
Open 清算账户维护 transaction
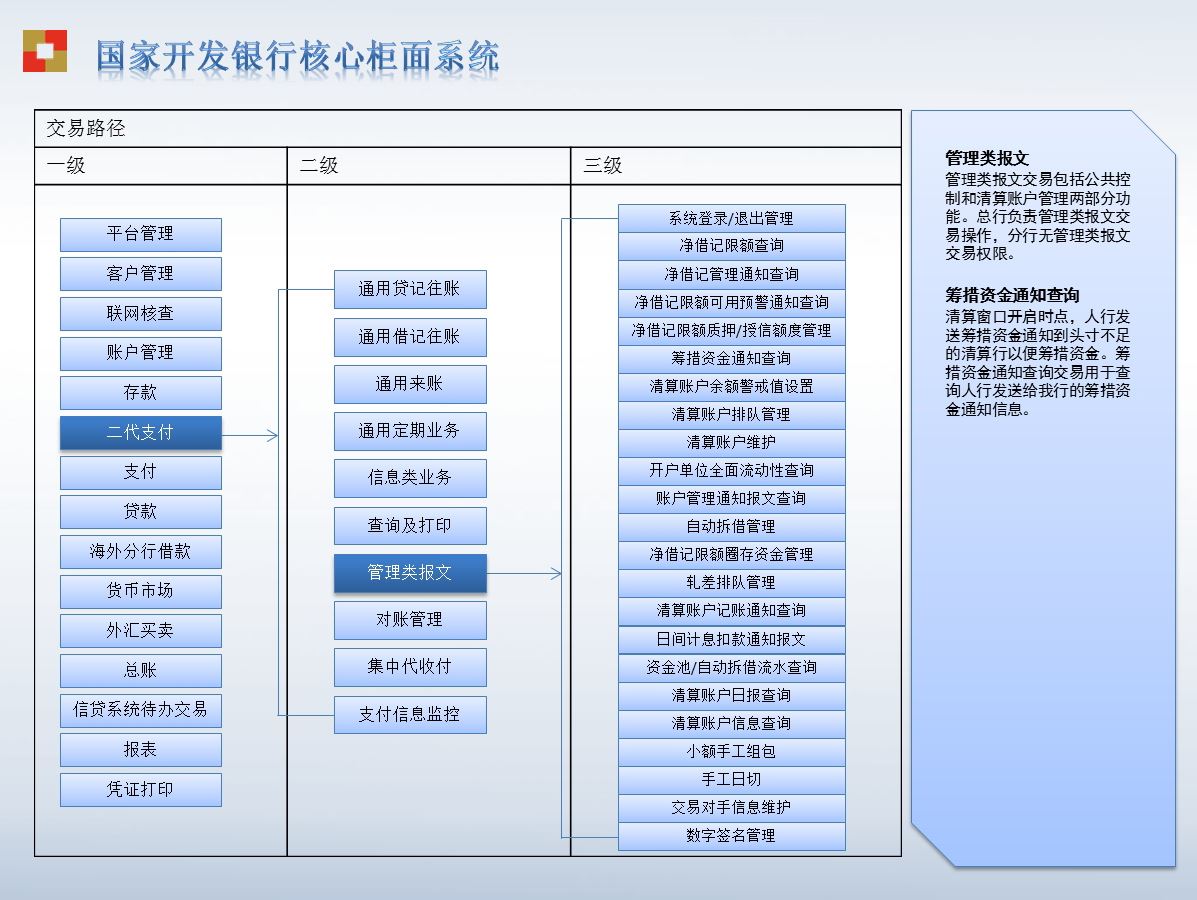pos(731,443)
